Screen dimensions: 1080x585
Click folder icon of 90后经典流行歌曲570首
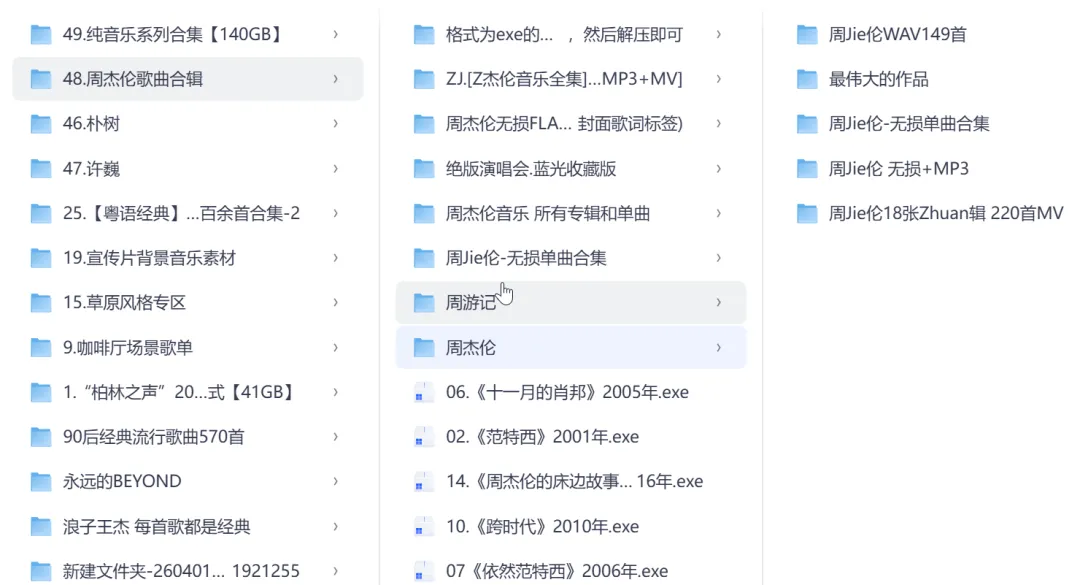[x=41, y=437]
